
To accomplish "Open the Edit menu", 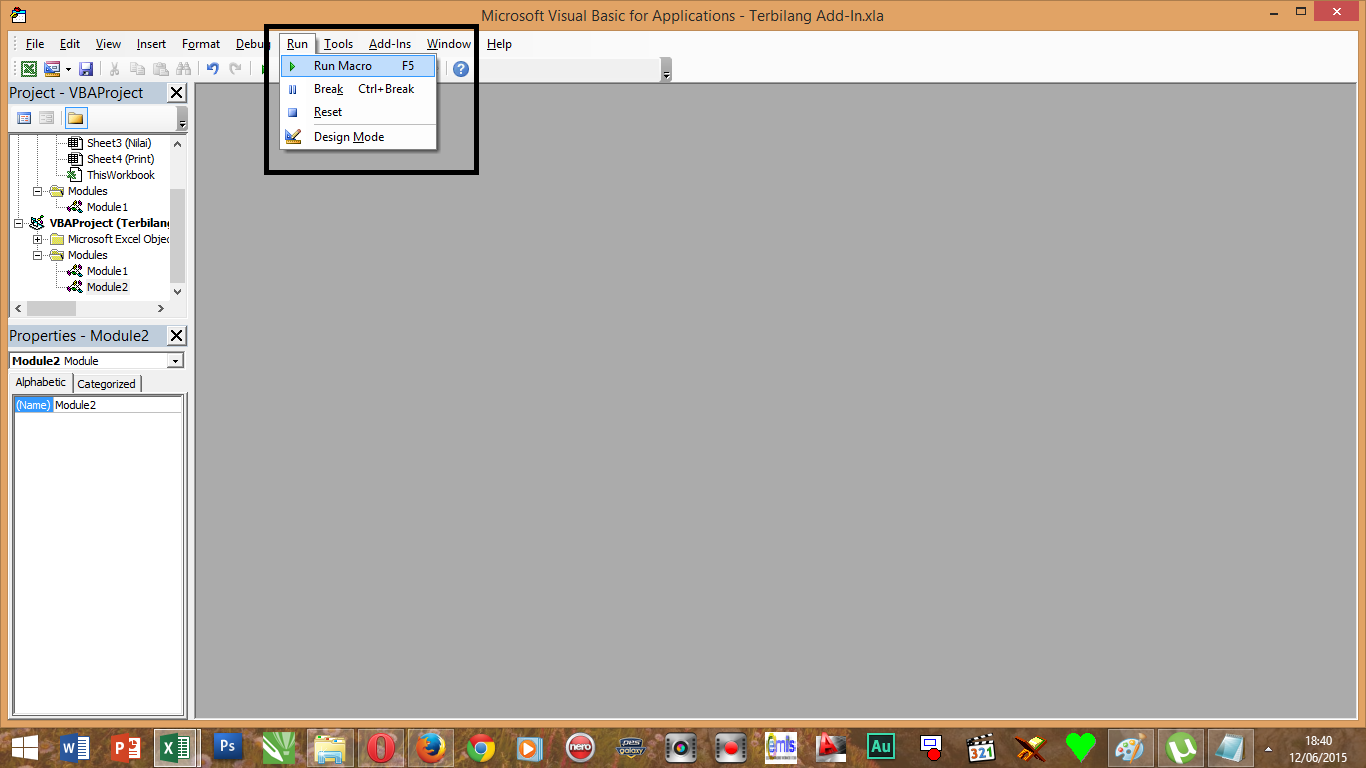I will point(70,44).
